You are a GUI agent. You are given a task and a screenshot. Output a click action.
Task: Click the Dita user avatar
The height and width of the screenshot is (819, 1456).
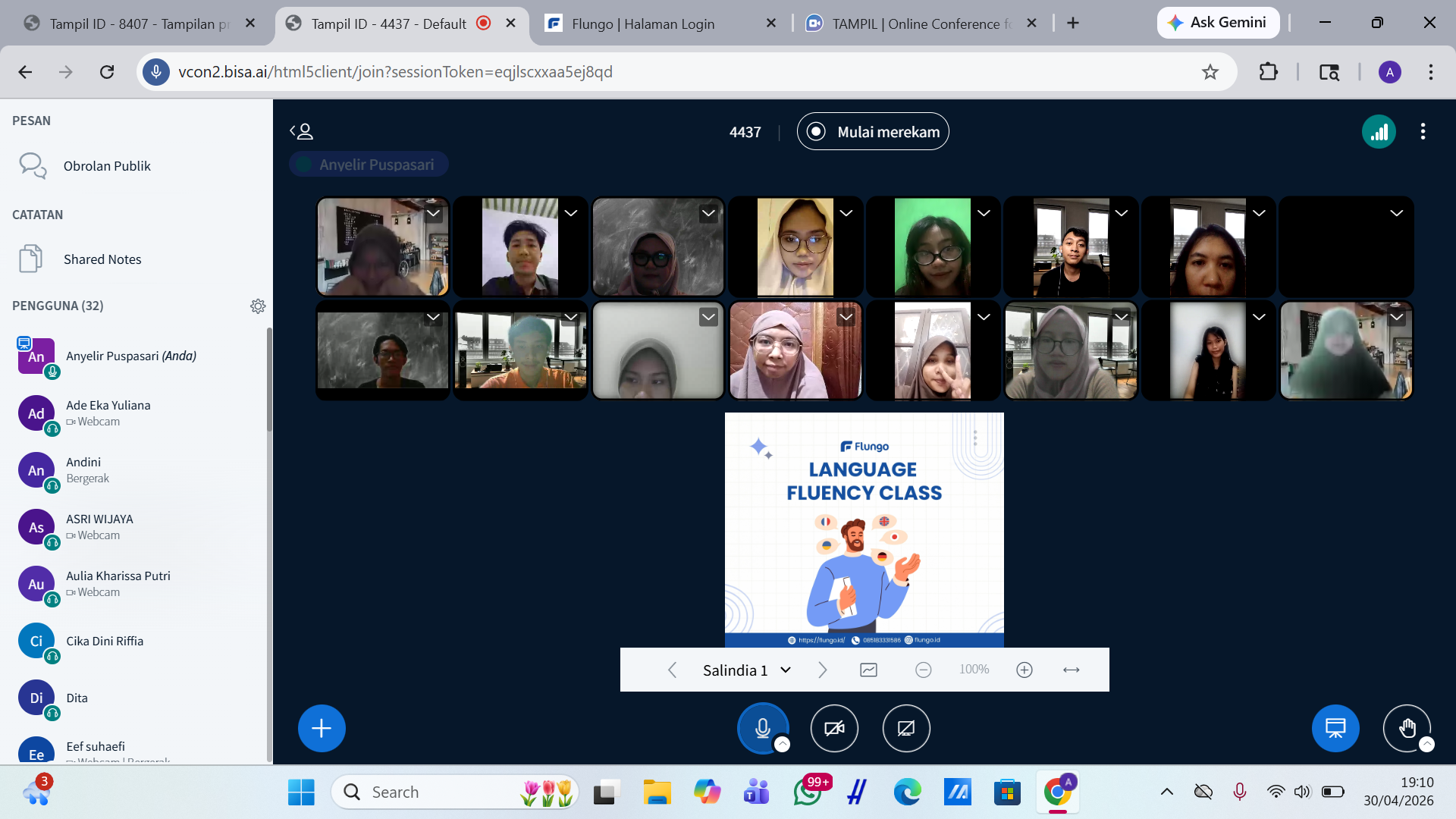(36, 698)
